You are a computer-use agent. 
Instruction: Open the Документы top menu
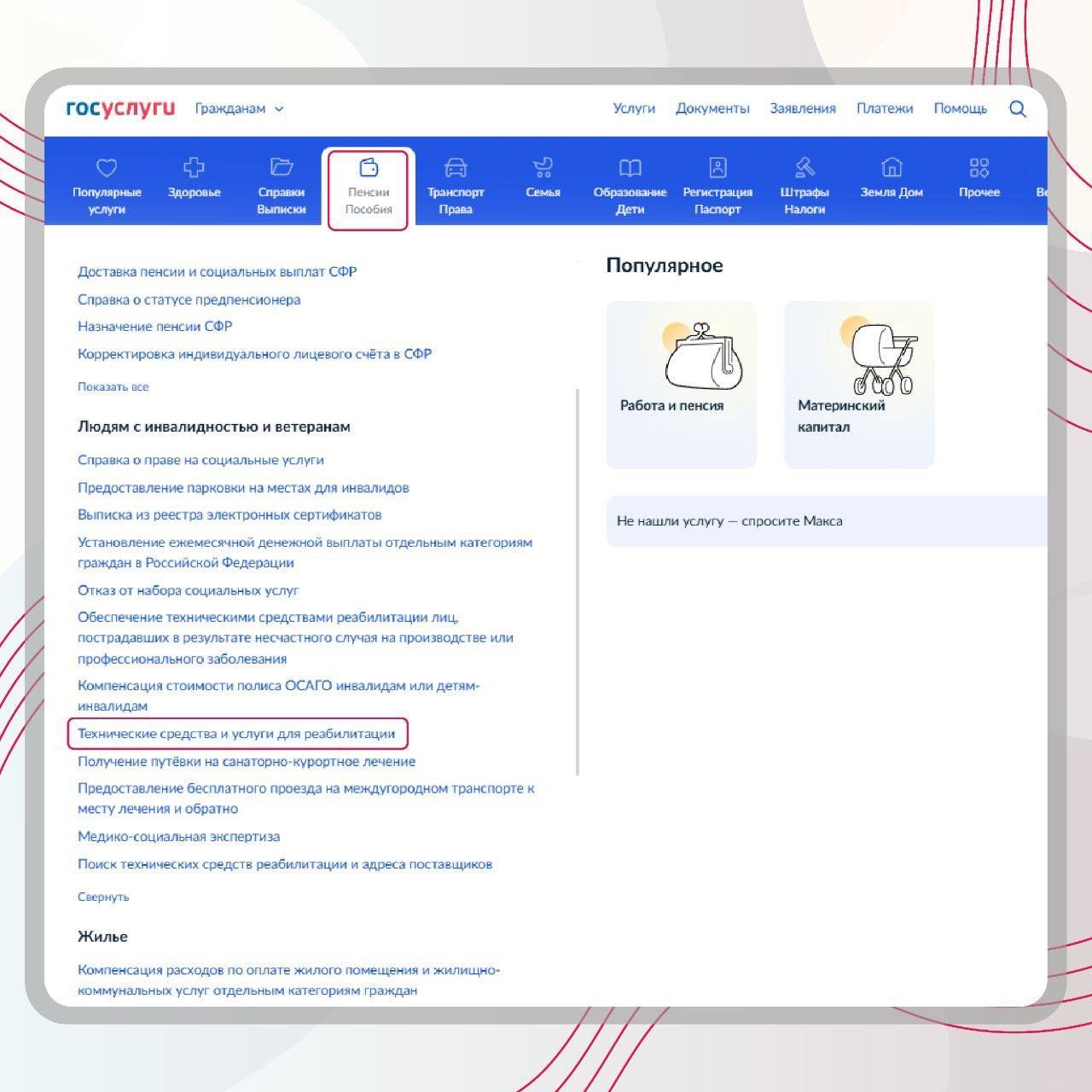(712, 108)
